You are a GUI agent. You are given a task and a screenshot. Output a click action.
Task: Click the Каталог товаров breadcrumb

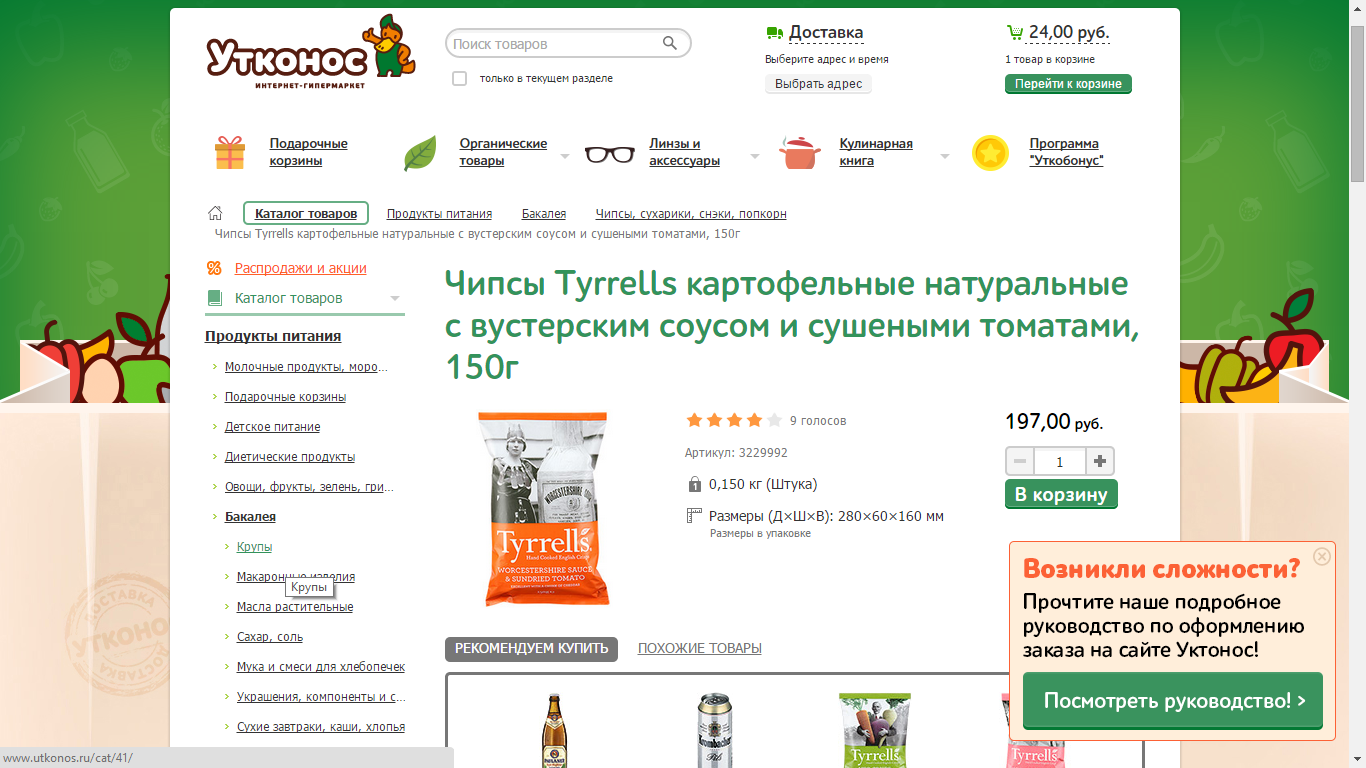pyautogui.click(x=306, y=213)
